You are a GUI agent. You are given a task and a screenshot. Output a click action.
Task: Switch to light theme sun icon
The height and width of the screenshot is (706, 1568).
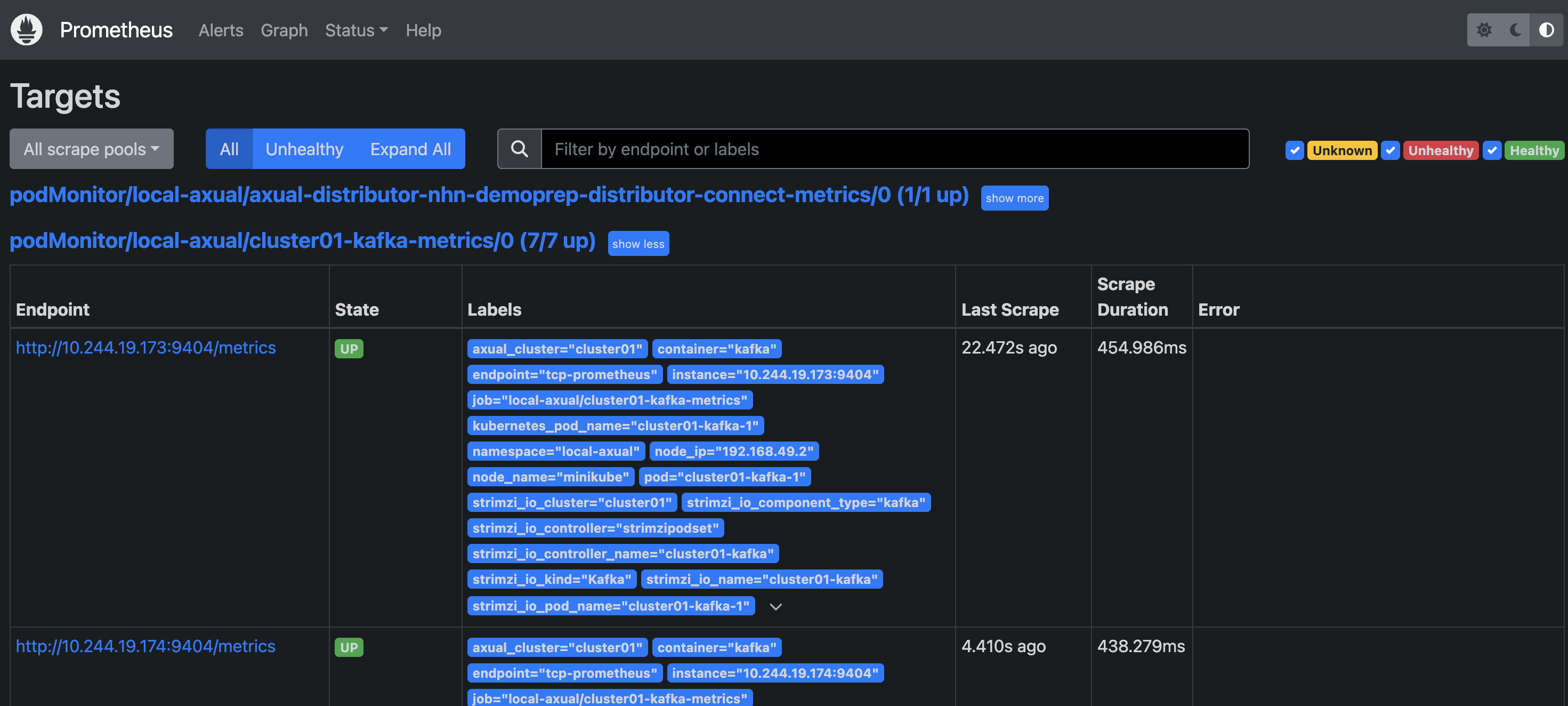point(1484,30)
